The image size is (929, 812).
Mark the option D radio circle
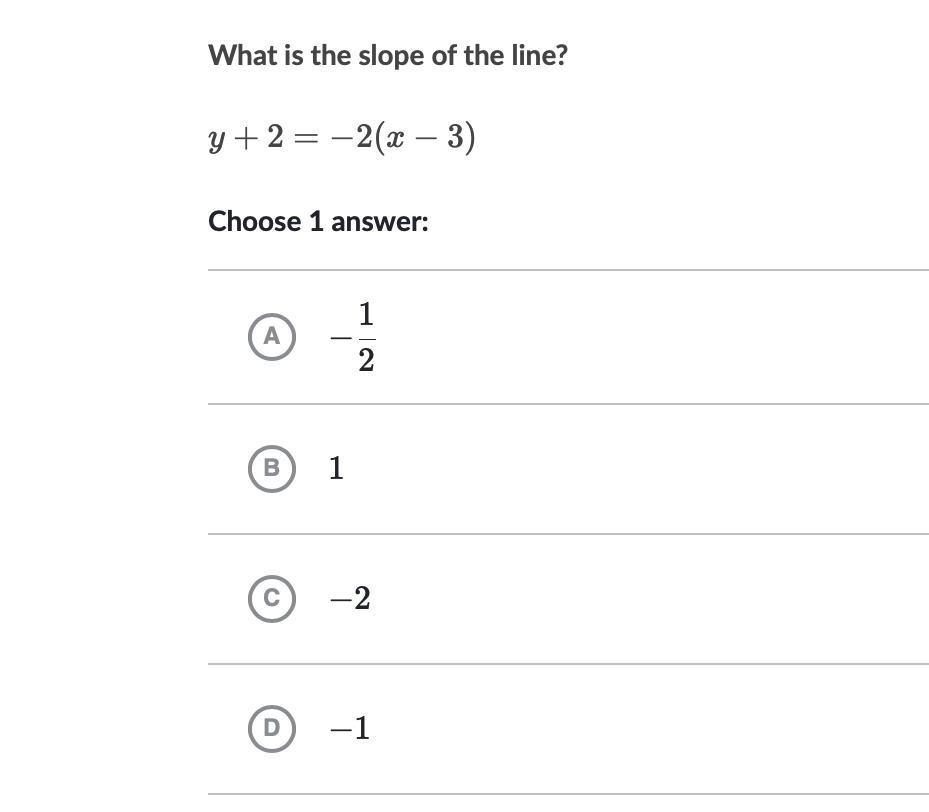(271, 728)
